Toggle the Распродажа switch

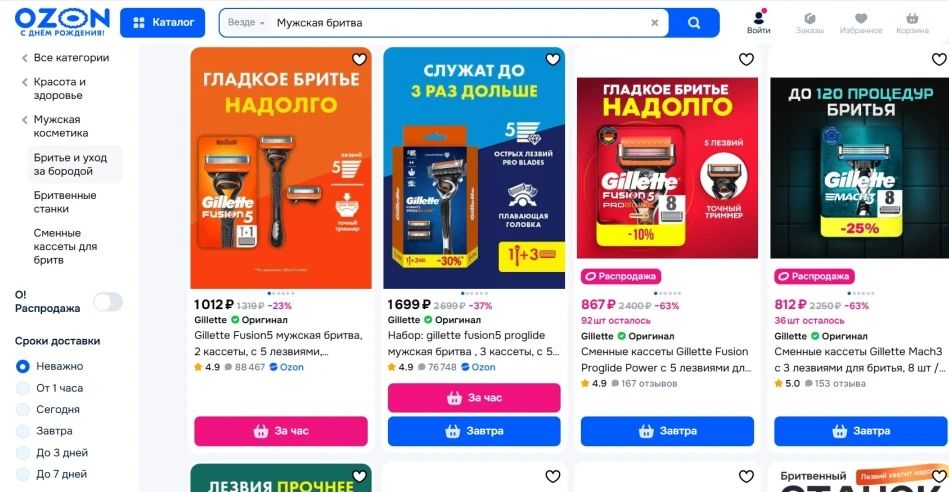pos(108,301)
